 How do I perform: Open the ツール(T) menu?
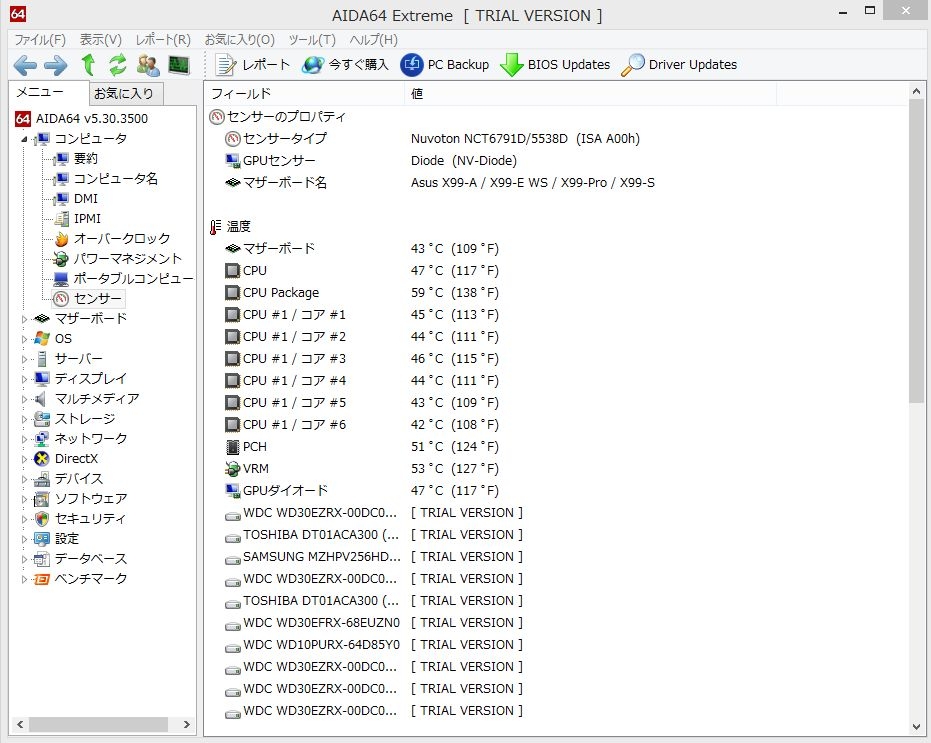click(312, 40)
